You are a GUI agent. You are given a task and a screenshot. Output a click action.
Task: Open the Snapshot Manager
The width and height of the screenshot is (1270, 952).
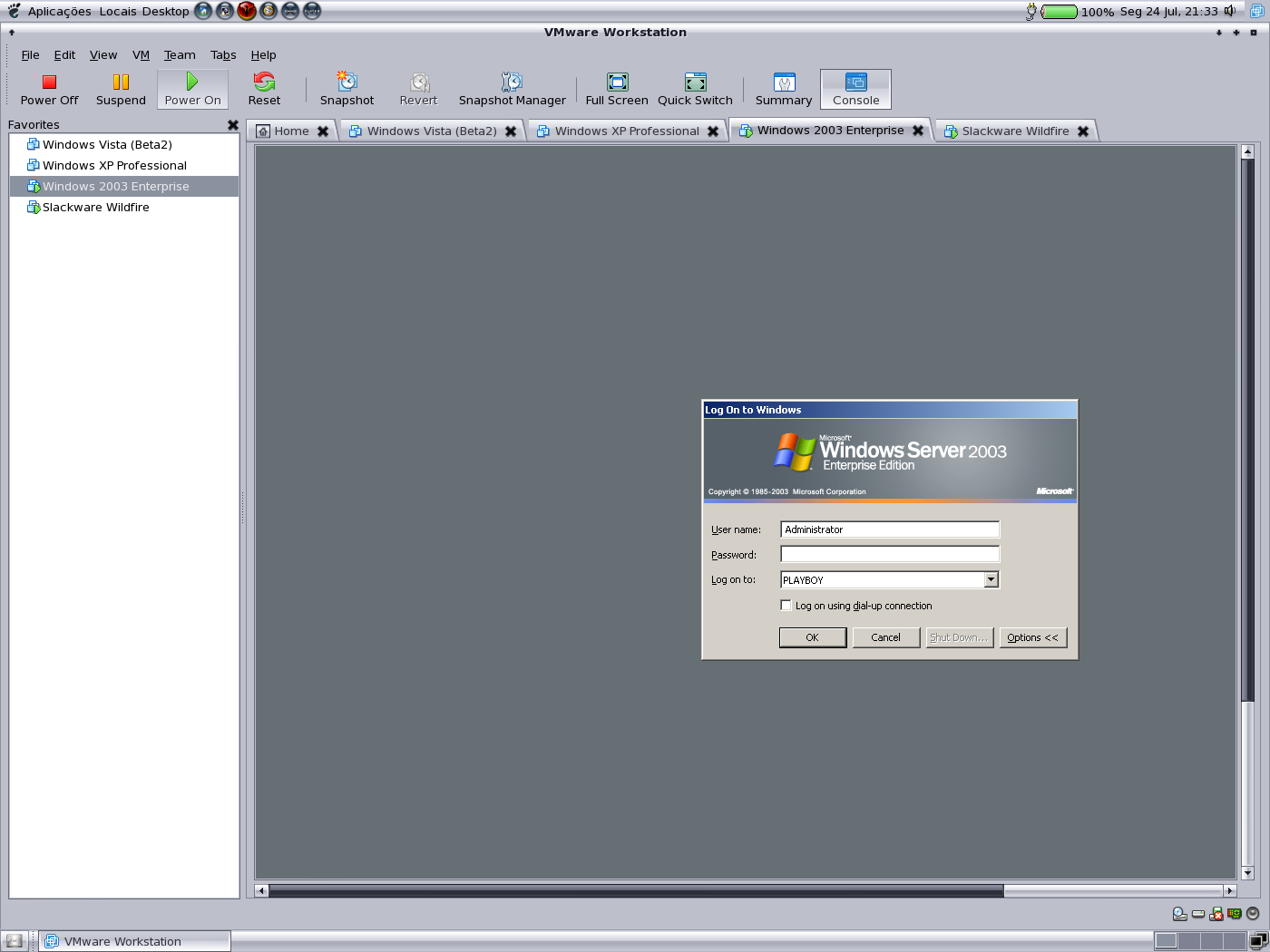click(512, 90)
